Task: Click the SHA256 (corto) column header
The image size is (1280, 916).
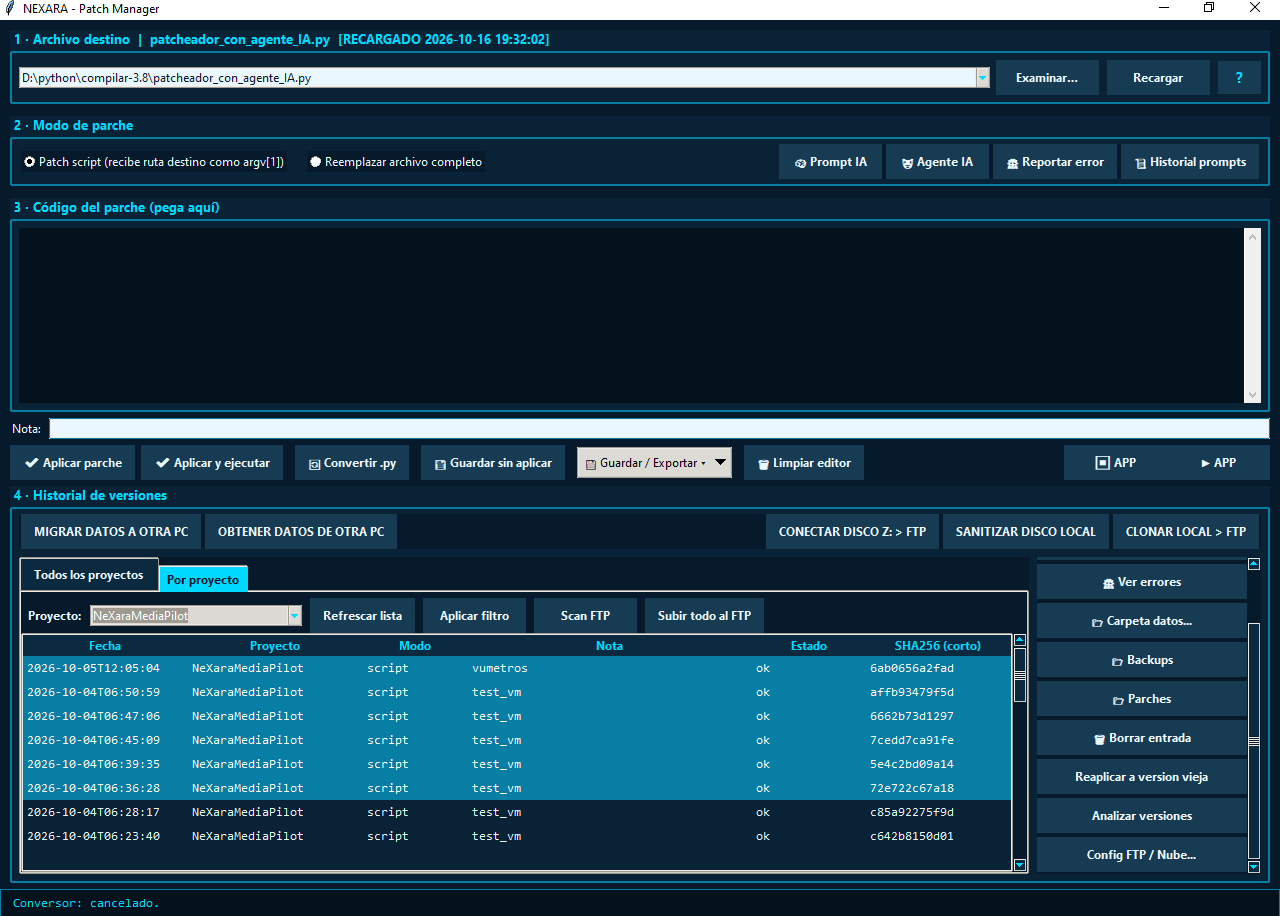Action: tap(937, 646)
